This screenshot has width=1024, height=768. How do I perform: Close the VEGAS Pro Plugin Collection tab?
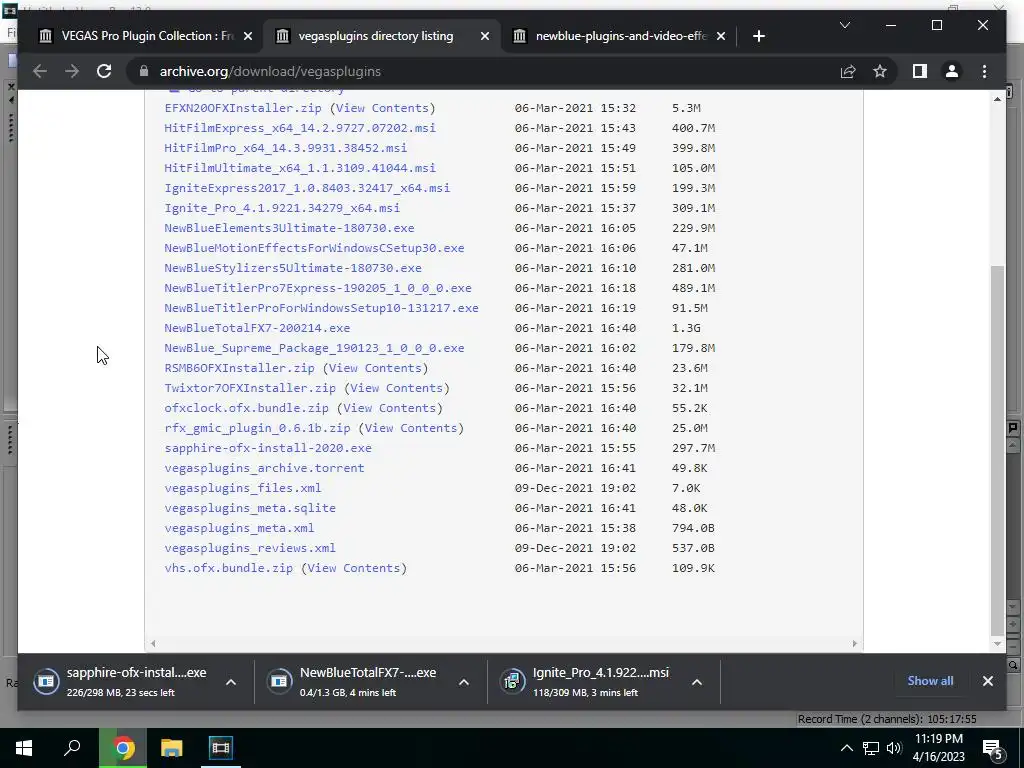248,37
